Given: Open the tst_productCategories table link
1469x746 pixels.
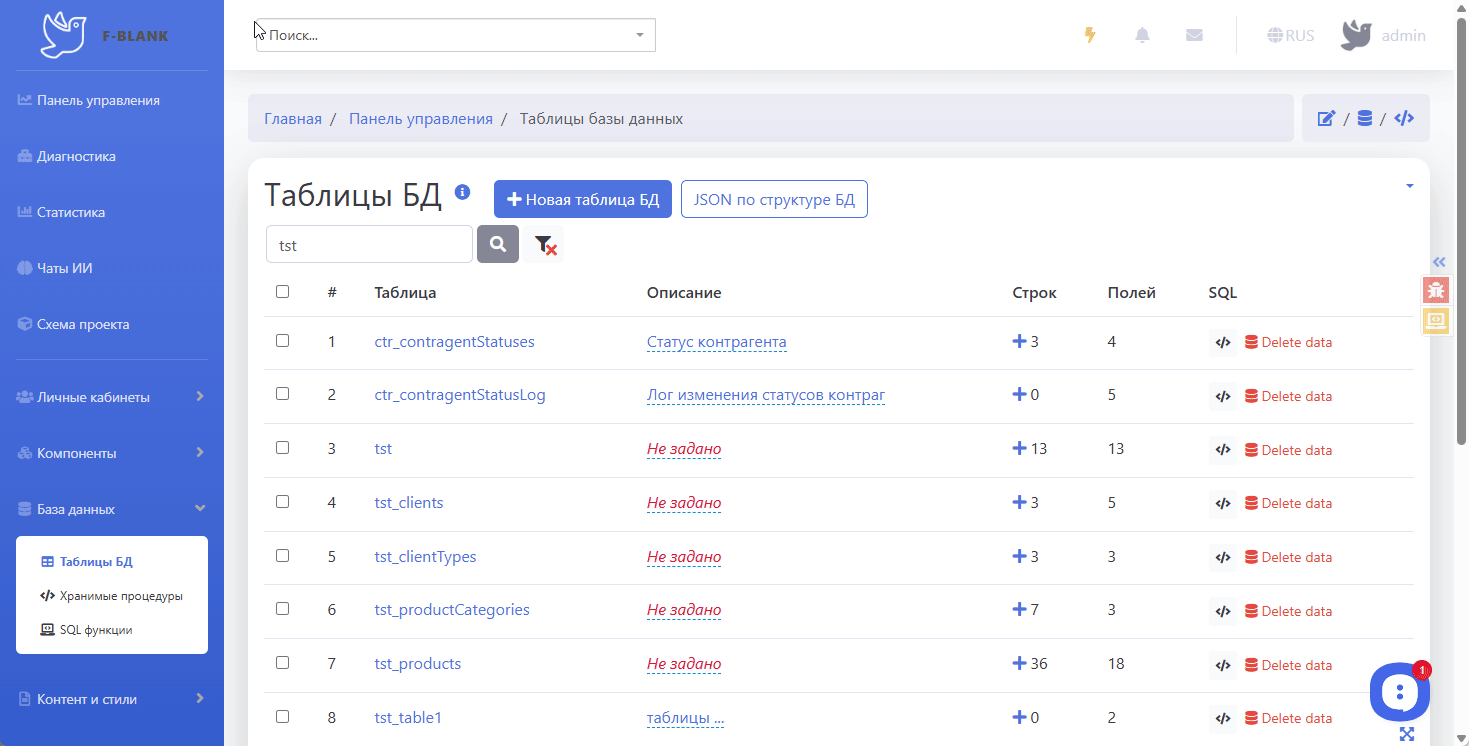Looking at the screenshot, I should 452,610.
